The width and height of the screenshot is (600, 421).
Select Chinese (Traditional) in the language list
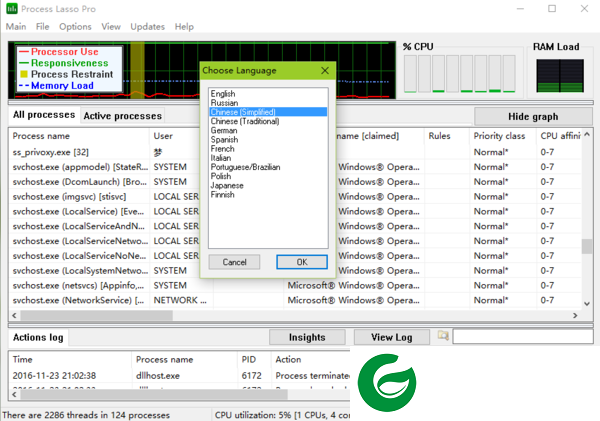pos(268,121)
